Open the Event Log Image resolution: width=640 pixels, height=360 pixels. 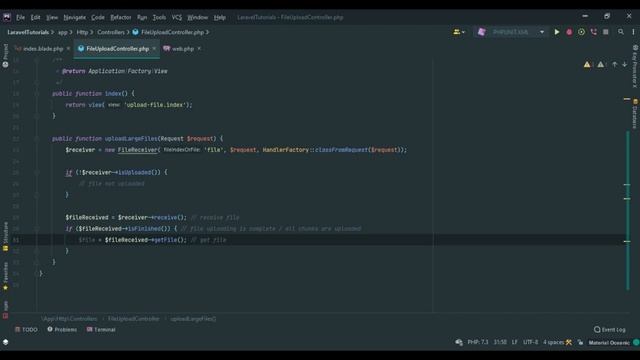pyautogui.click(x=610, y=329)
